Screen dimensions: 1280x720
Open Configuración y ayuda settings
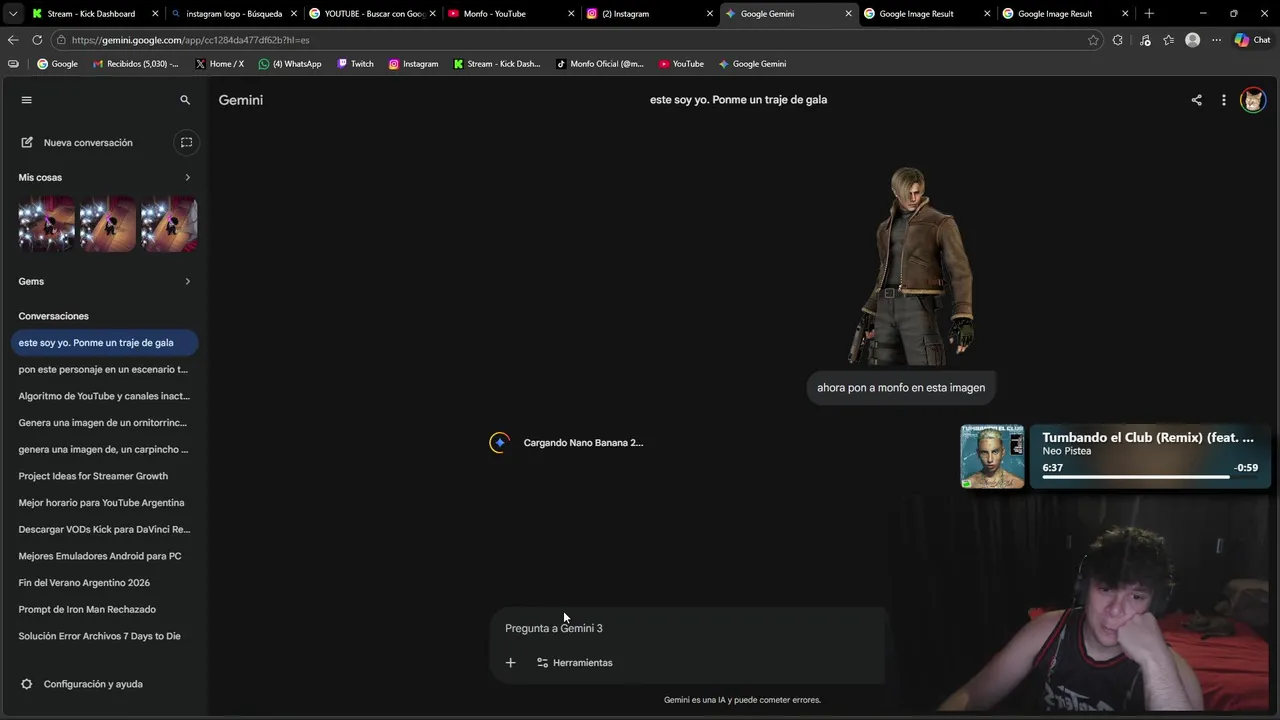pos(82,684)
